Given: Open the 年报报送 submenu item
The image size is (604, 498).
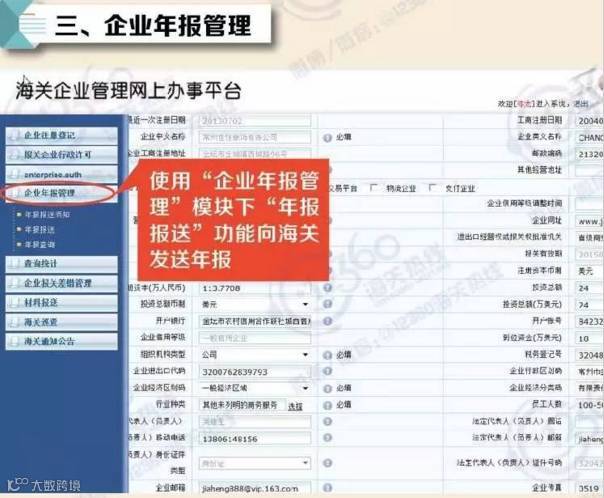Looking at the screenshot, I should click(x=40, y=230).
